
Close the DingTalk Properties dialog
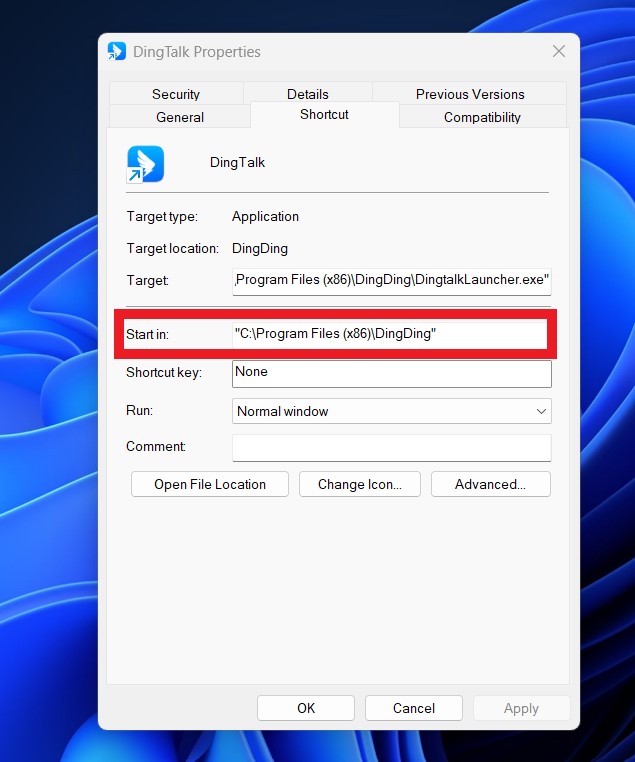pyautogui.click(x=559, y=51)
